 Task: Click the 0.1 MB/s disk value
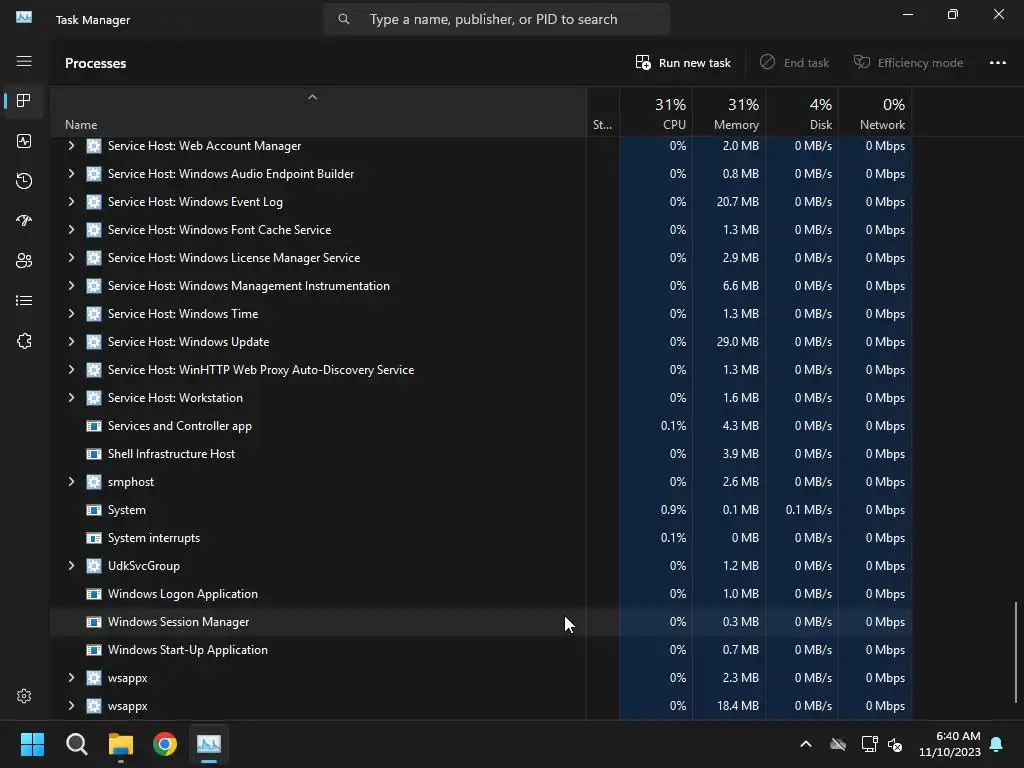pyautogui.click(x=808, y=510)
